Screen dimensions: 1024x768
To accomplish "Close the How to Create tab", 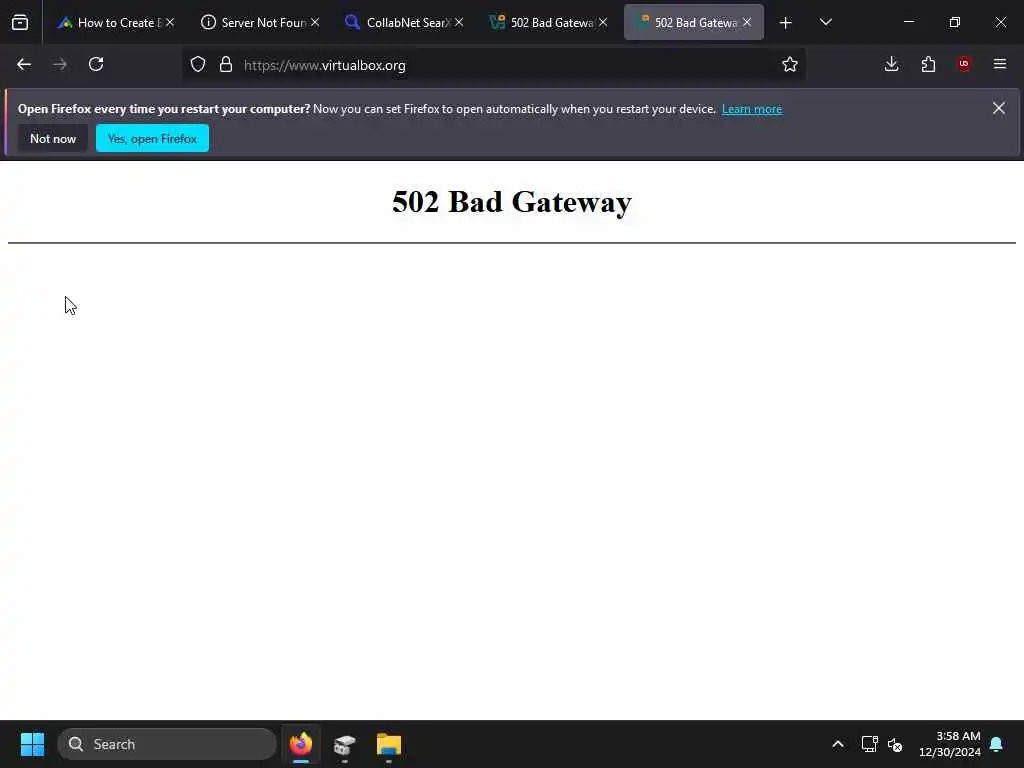I will pyautogui.click(x=170, y=22).
